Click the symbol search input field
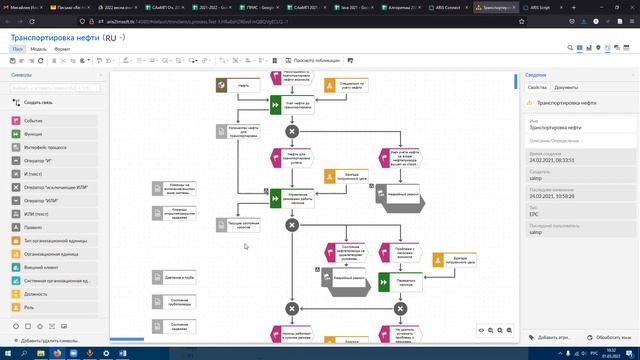 click(x=55, y=88)
